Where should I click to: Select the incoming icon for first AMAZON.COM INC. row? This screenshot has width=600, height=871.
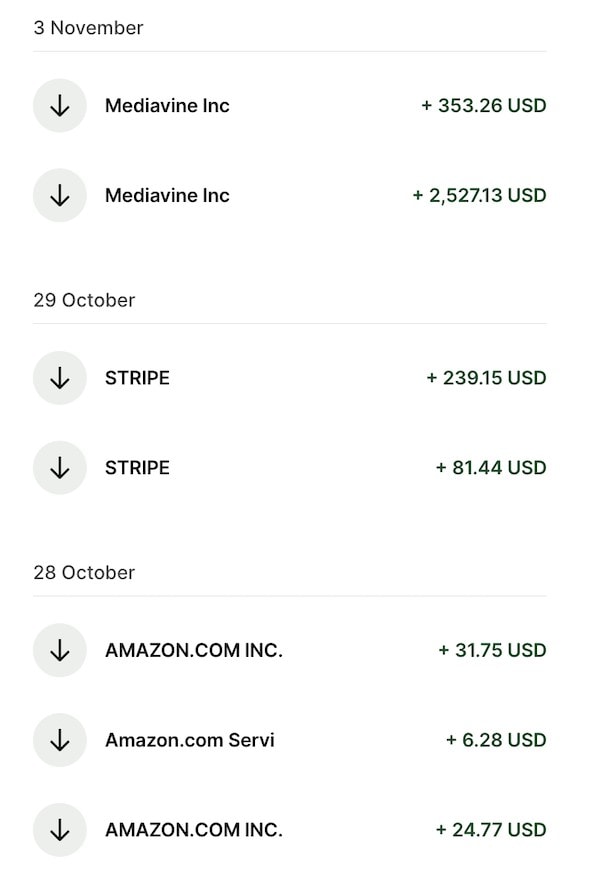(x=60, y=650)
